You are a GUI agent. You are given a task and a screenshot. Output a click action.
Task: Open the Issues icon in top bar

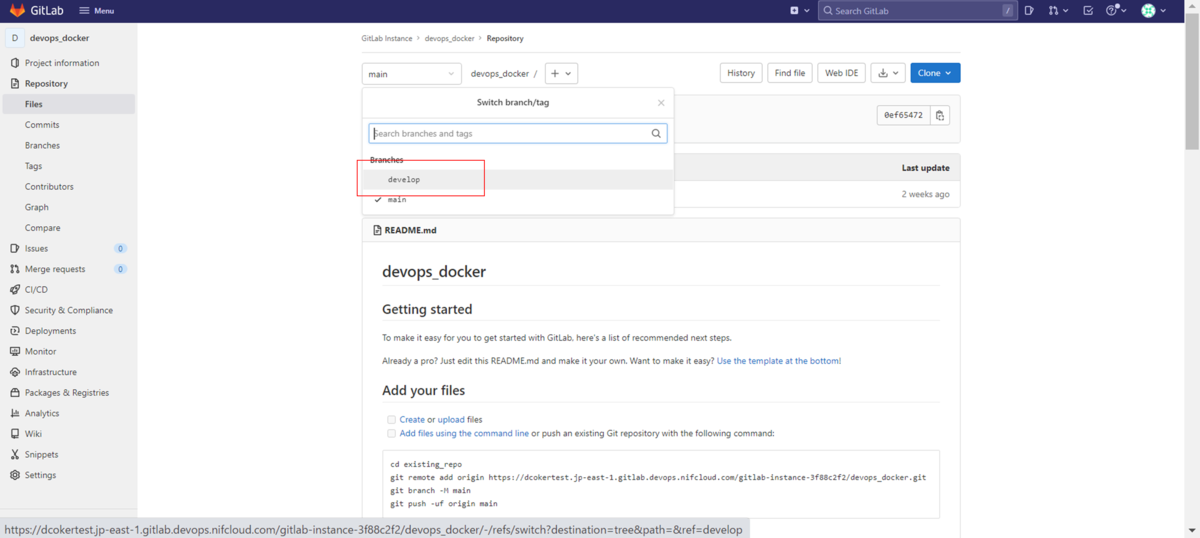1029,11
